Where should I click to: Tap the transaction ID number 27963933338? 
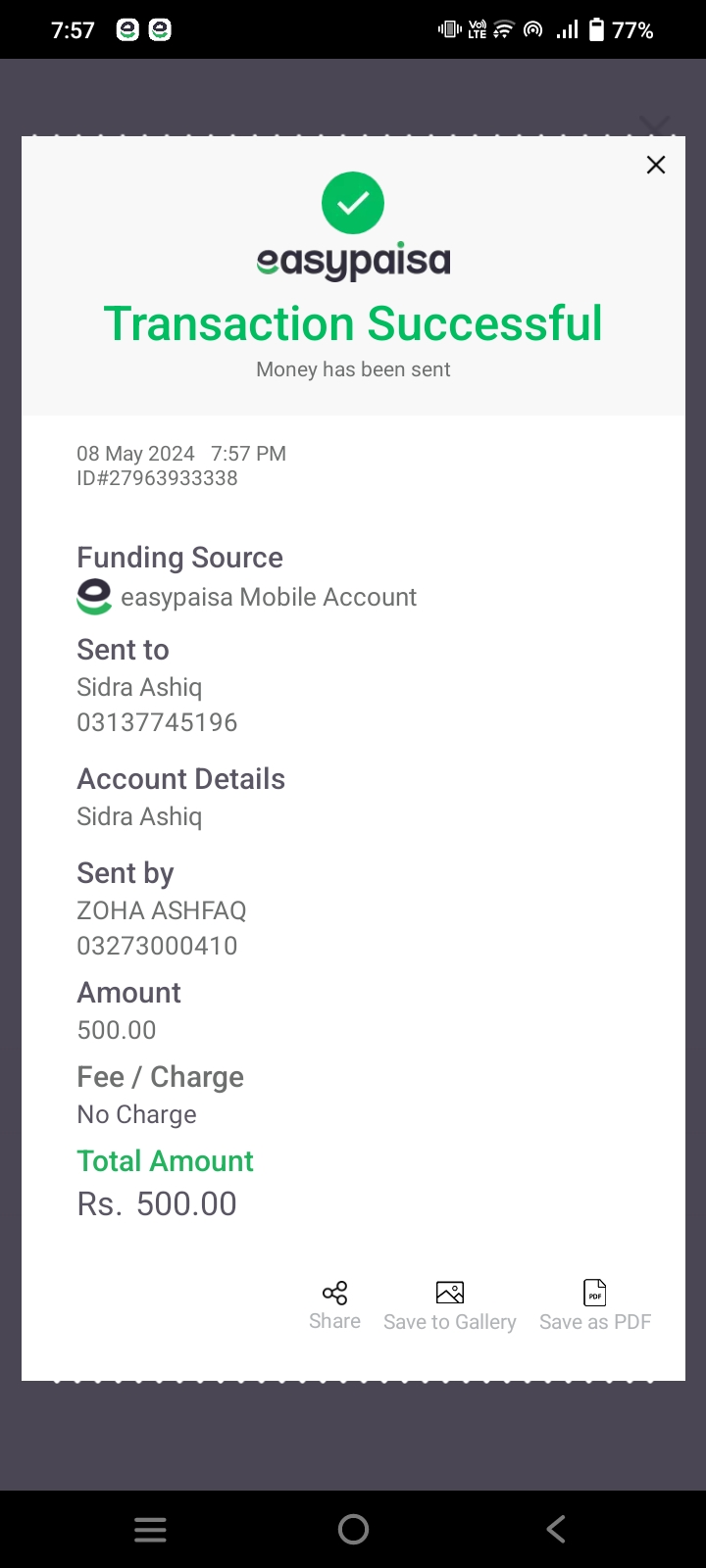pos(157,478)
